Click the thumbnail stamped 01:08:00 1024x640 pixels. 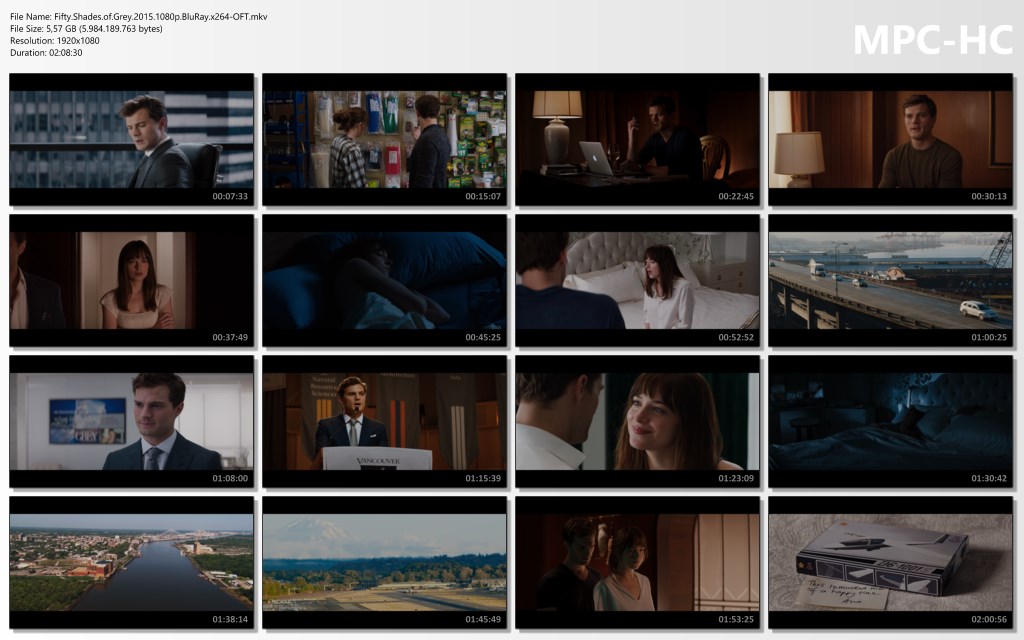[x=131, y=422]
